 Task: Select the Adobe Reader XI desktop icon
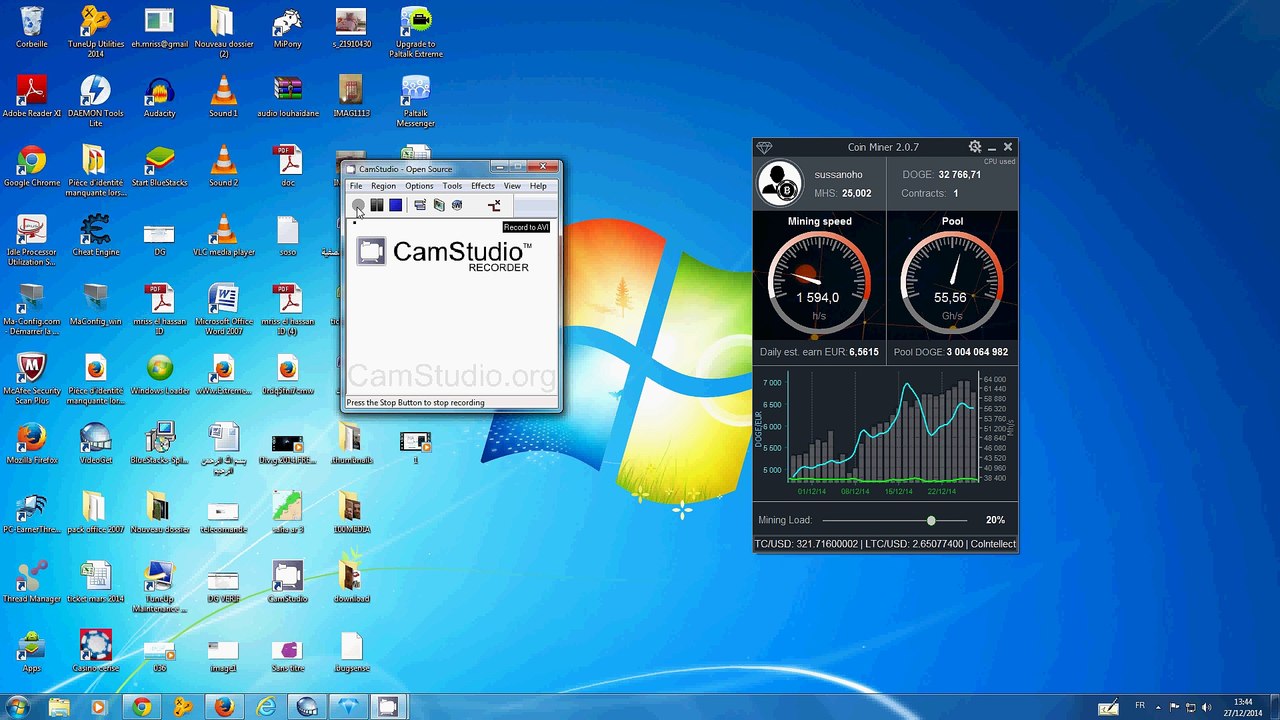(x=31, y=97)
